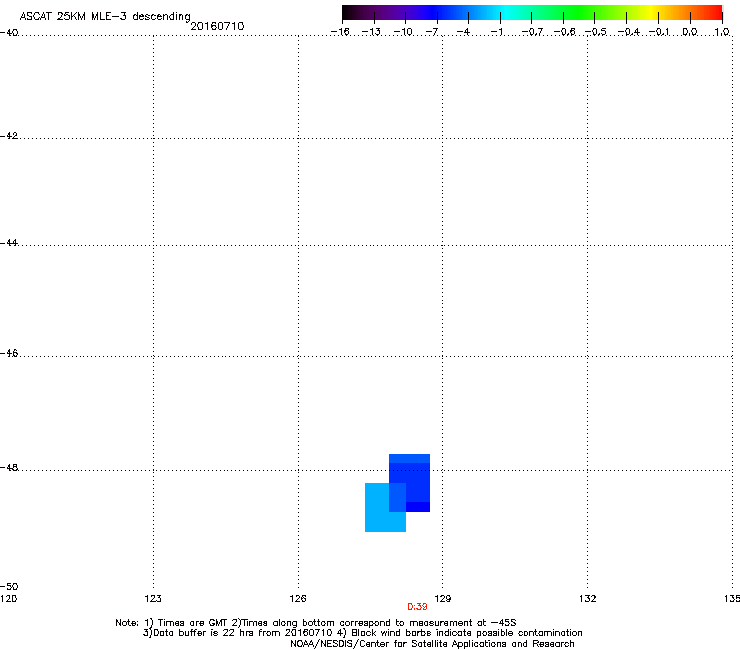Click the 126 longitude axis label

click(298, 599)
